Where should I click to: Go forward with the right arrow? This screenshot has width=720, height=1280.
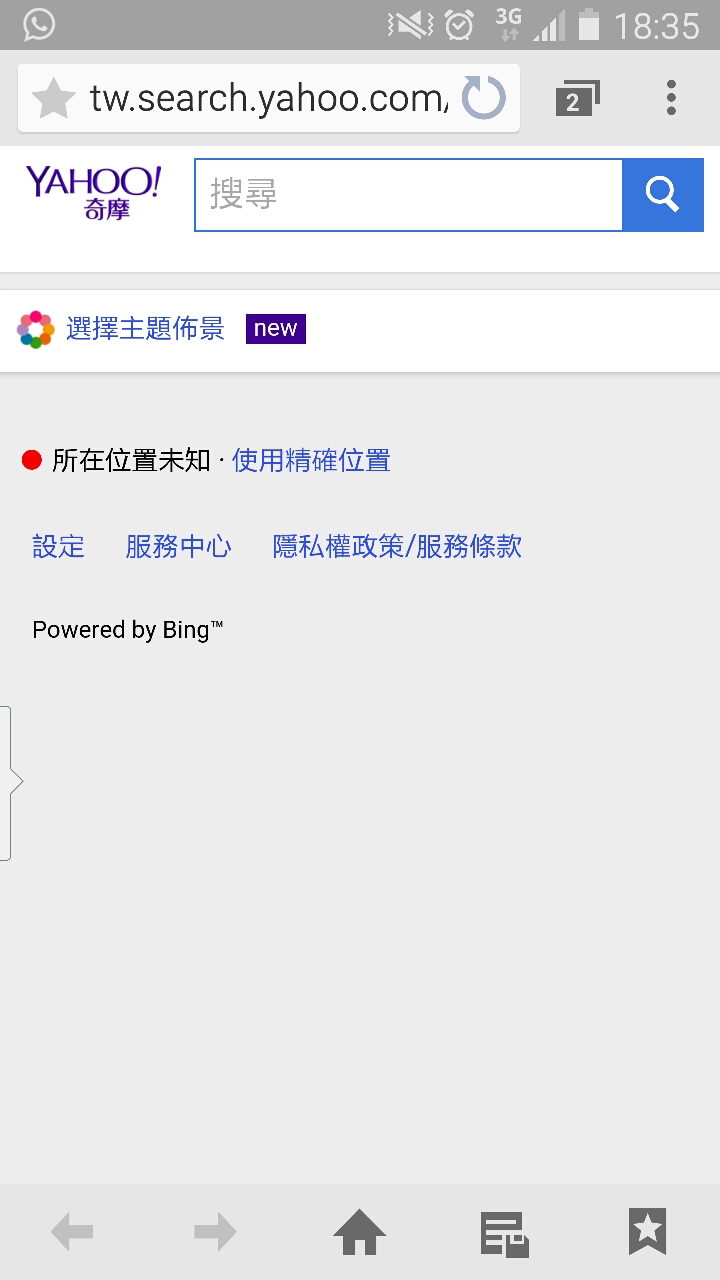pos(216,1232)
